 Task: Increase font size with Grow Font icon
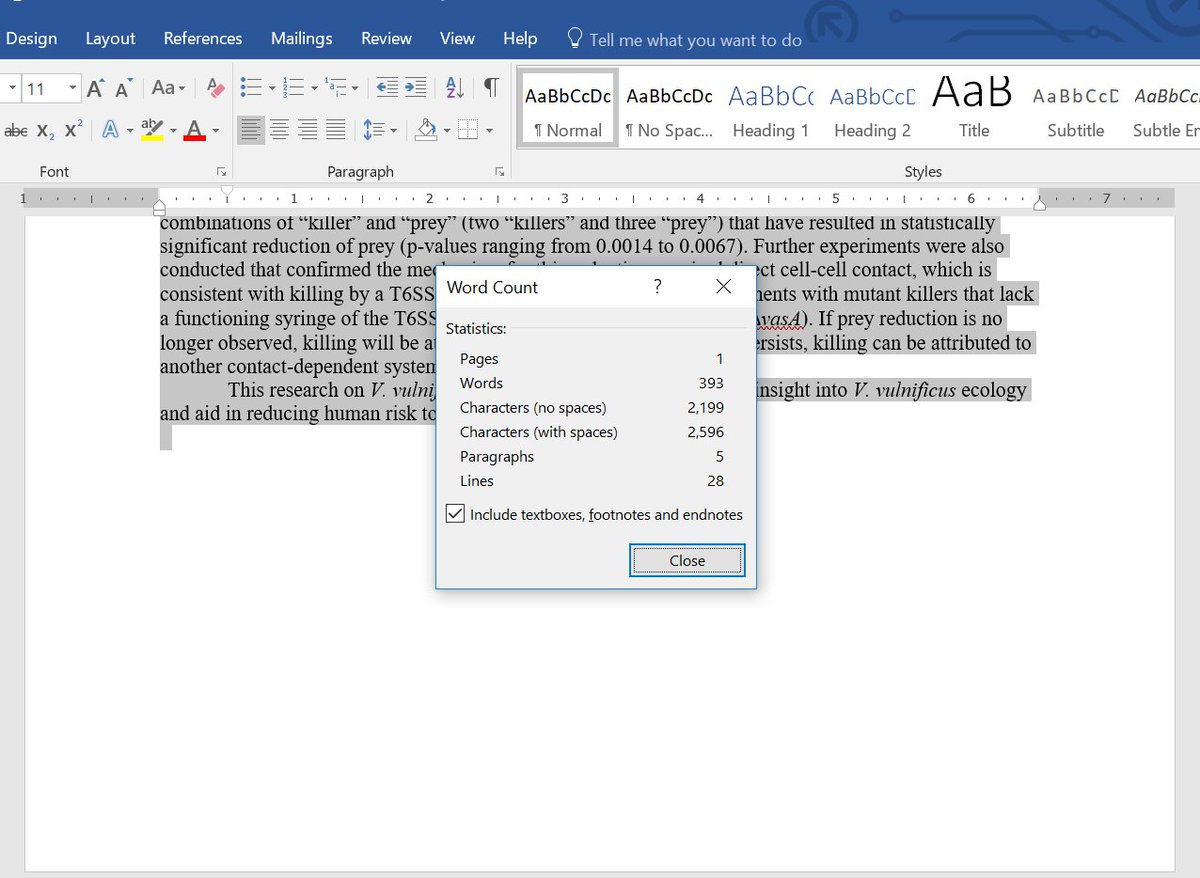(x=95, y=88)
